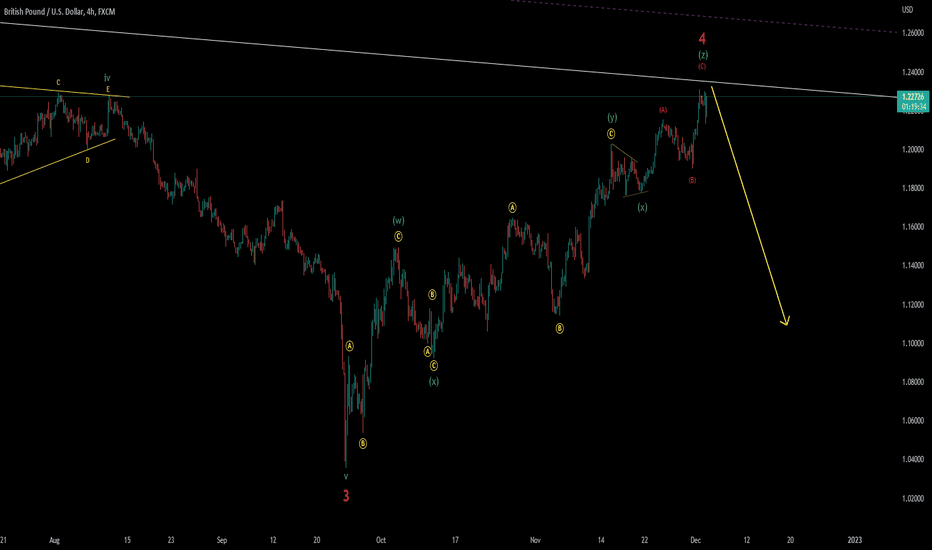Select the green (y) wave label

click(x=612, y=118)
